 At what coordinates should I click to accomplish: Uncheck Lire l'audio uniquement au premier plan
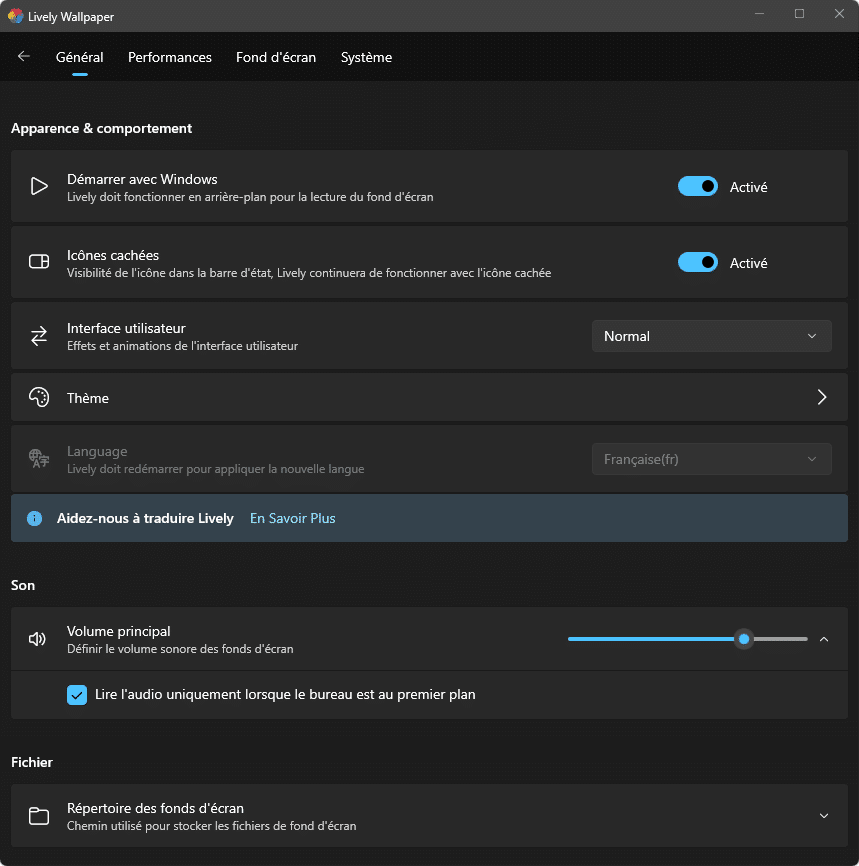click(77, 695)
